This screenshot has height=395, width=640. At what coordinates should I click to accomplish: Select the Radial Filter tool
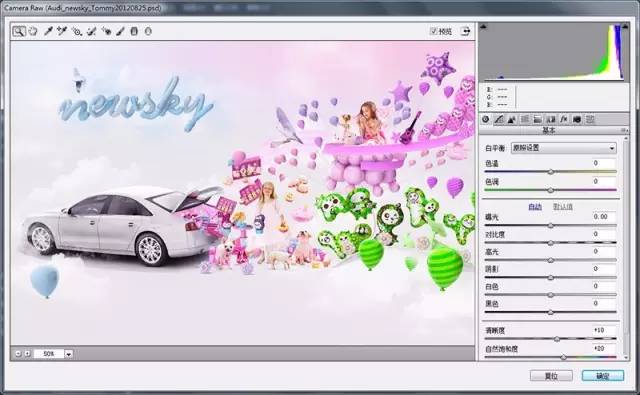(x=148, y=31)
